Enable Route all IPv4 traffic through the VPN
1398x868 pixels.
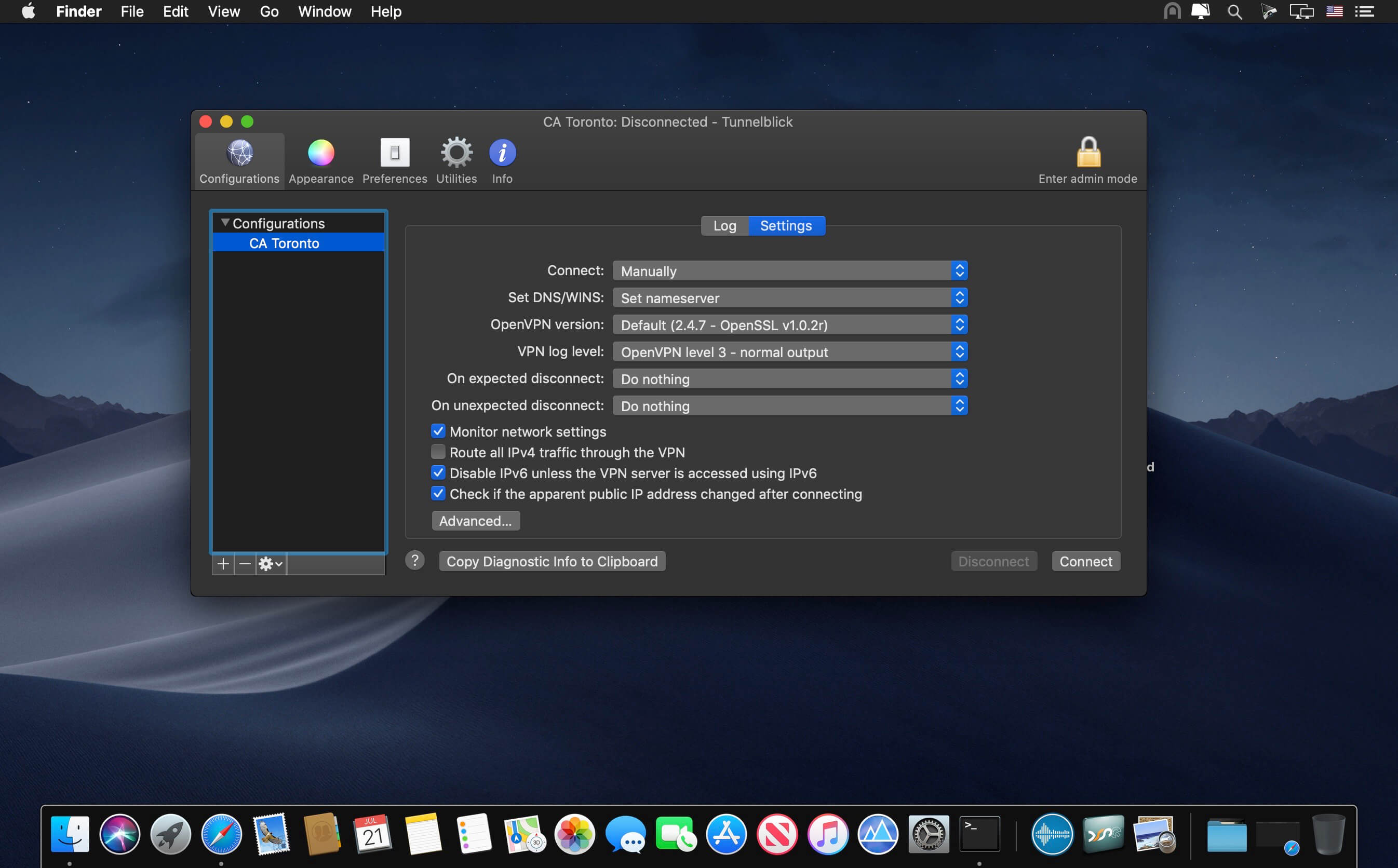[438, 452]
